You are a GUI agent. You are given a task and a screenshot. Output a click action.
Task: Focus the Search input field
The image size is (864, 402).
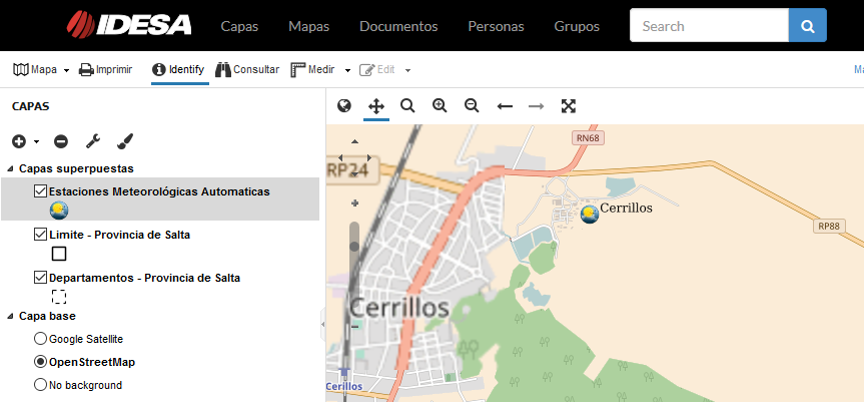[x=709, y=25]
